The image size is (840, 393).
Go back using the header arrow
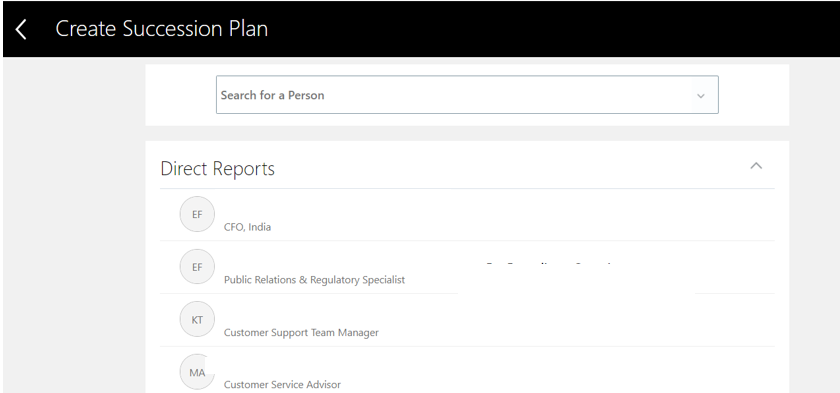coord(21,29)
